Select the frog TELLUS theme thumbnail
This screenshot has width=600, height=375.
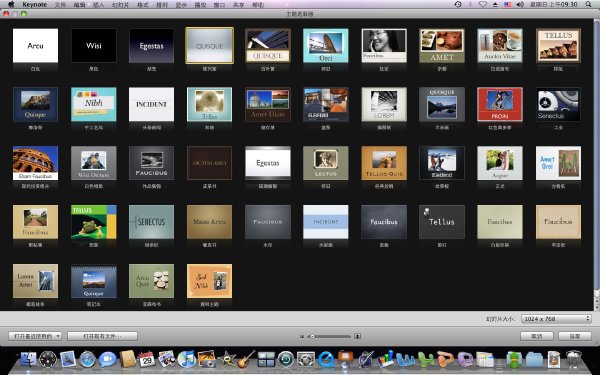(94, 222)
